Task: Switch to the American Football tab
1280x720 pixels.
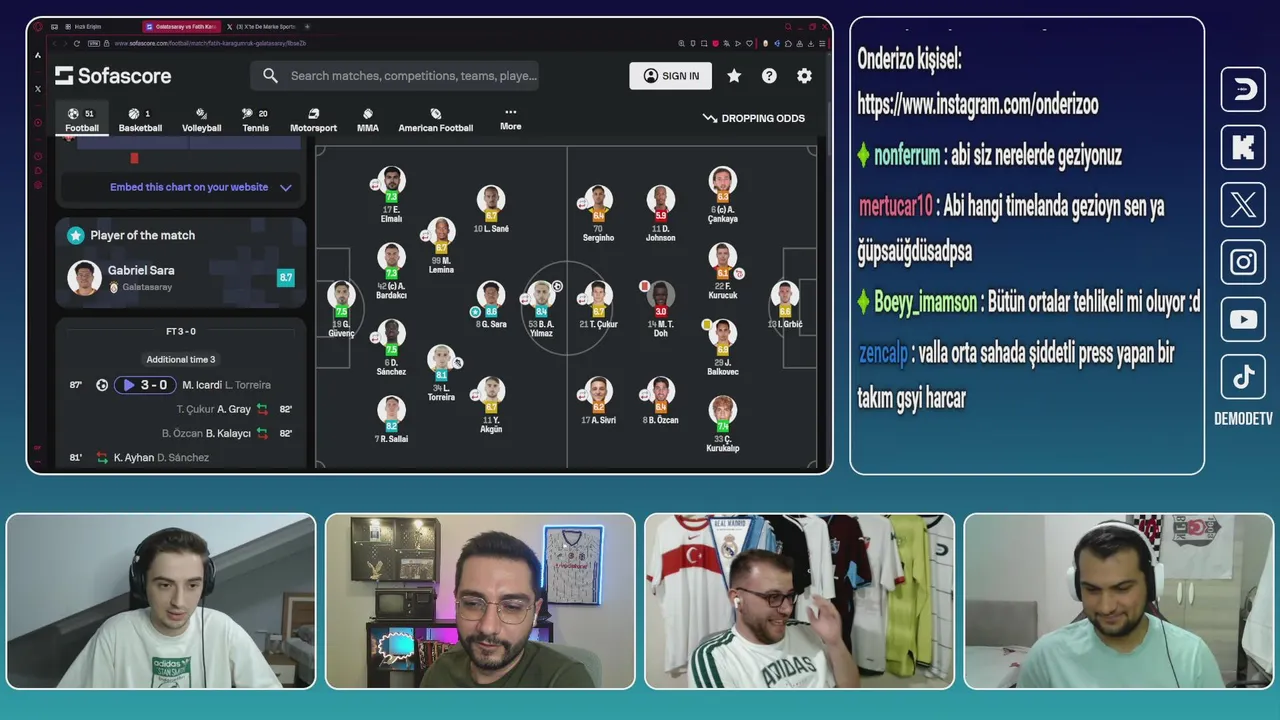Action: [x=436, y=120]
